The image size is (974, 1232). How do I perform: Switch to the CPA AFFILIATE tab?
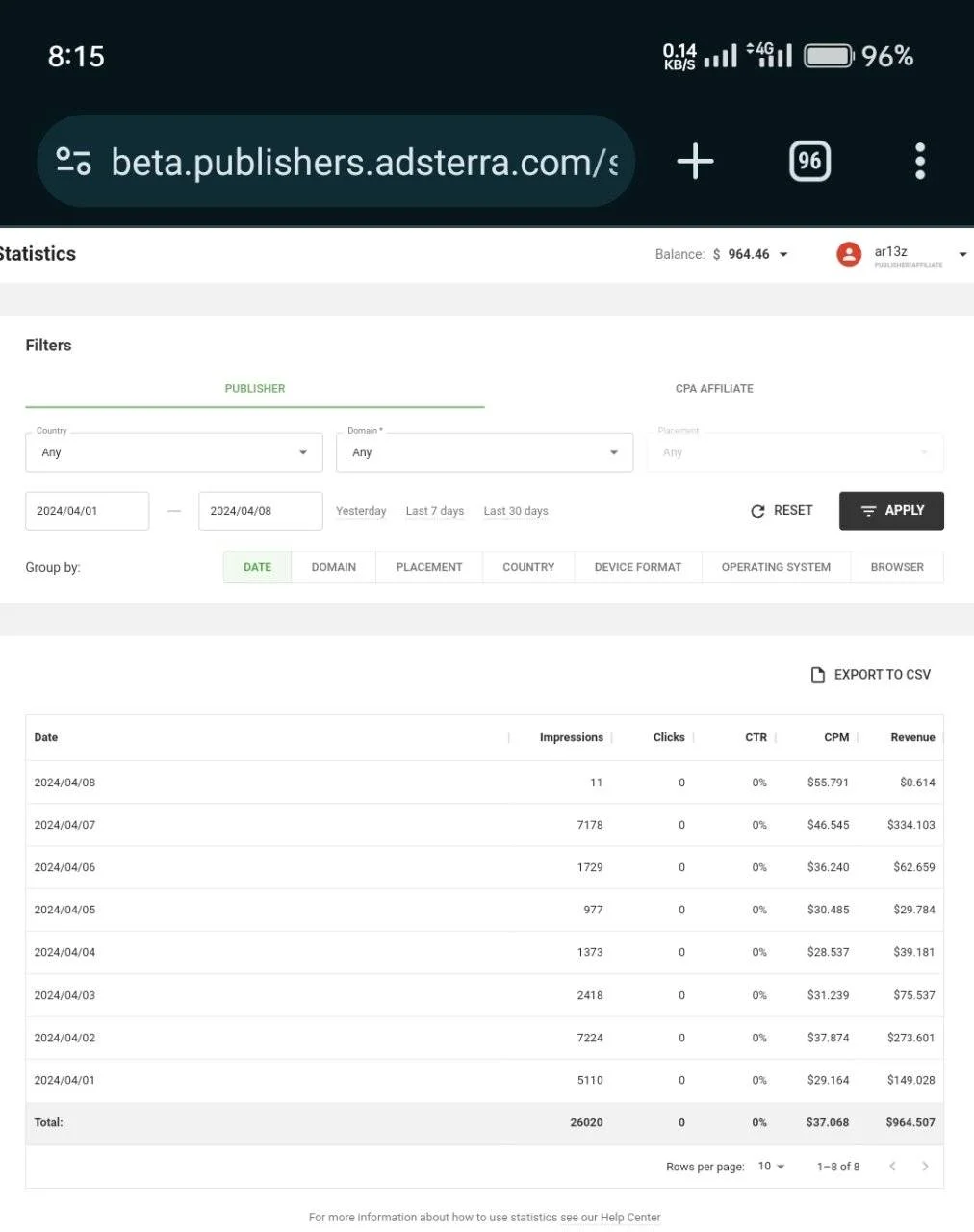point(714,389)
